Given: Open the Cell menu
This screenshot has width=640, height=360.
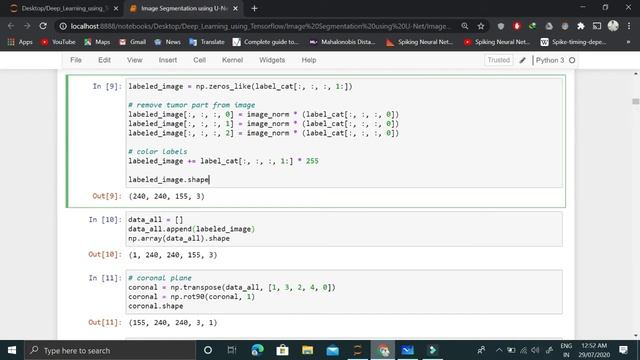Looking at the screenshot, I should pyautogui.click(x=199, y=60).
